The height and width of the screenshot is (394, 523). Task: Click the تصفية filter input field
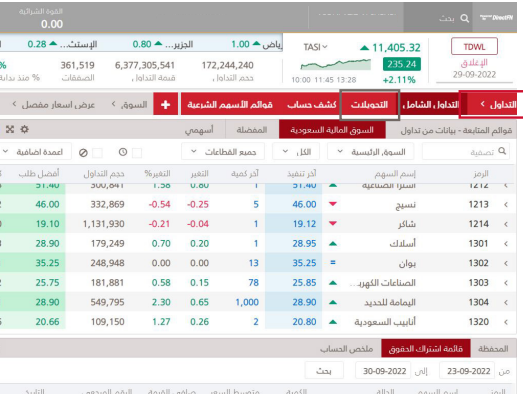click(x=466, y=152)
